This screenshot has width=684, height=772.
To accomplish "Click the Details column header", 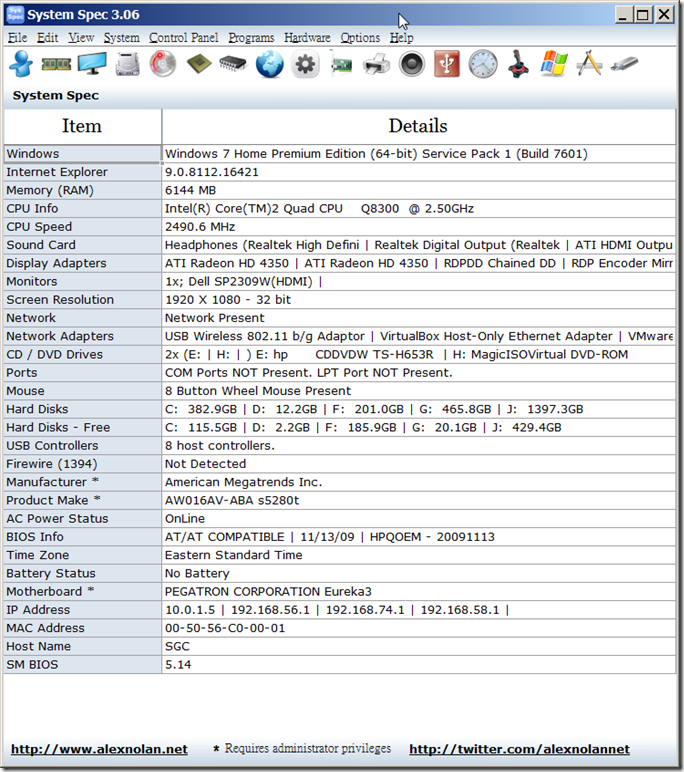I will click(x=418, y=126).
